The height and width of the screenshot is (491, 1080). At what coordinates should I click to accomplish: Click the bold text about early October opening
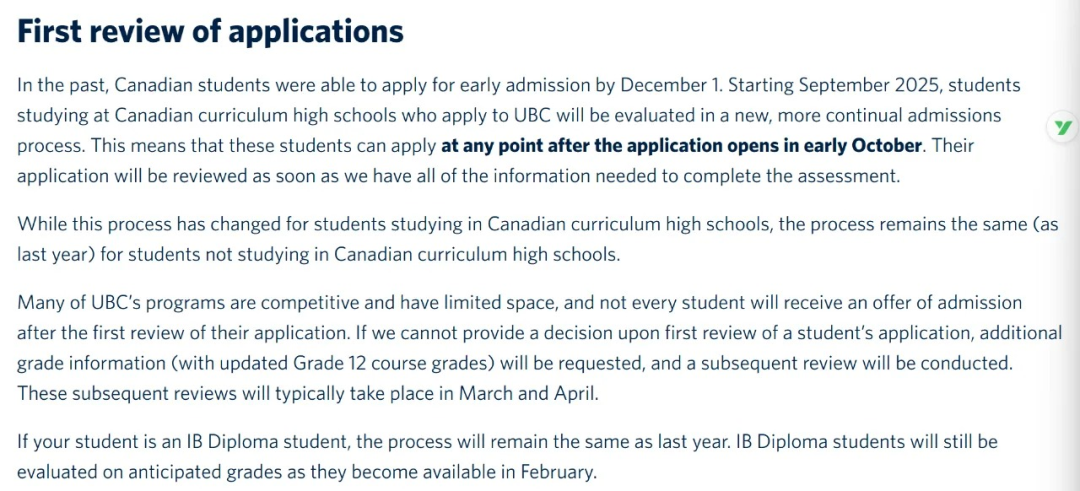681,146
